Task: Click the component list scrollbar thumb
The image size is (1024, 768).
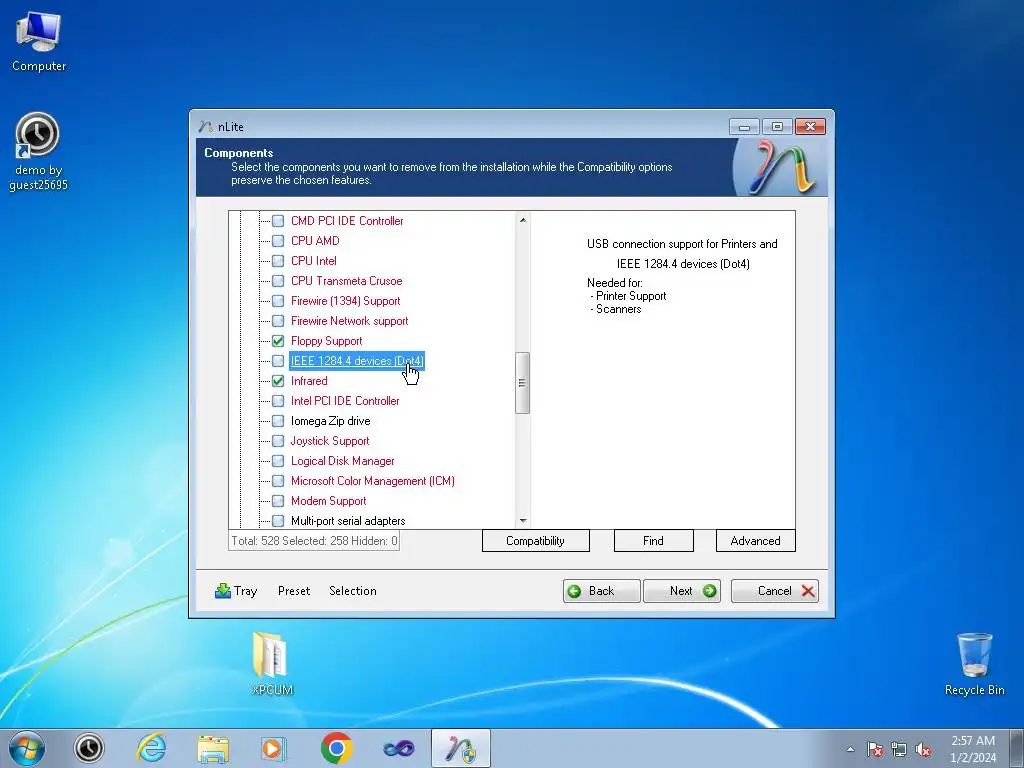Action: click(522, 383)
